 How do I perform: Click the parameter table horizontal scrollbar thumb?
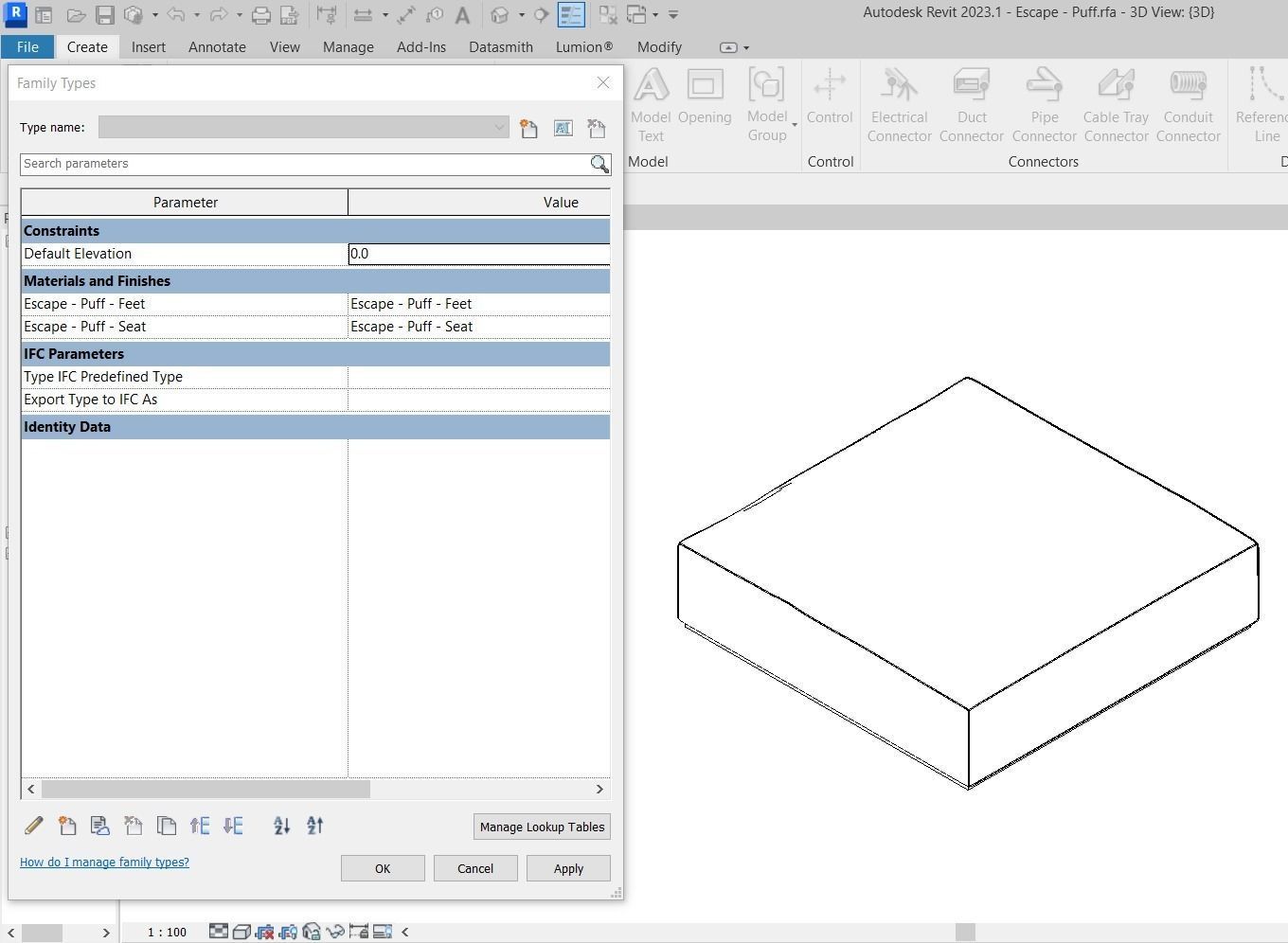(206, 789)
